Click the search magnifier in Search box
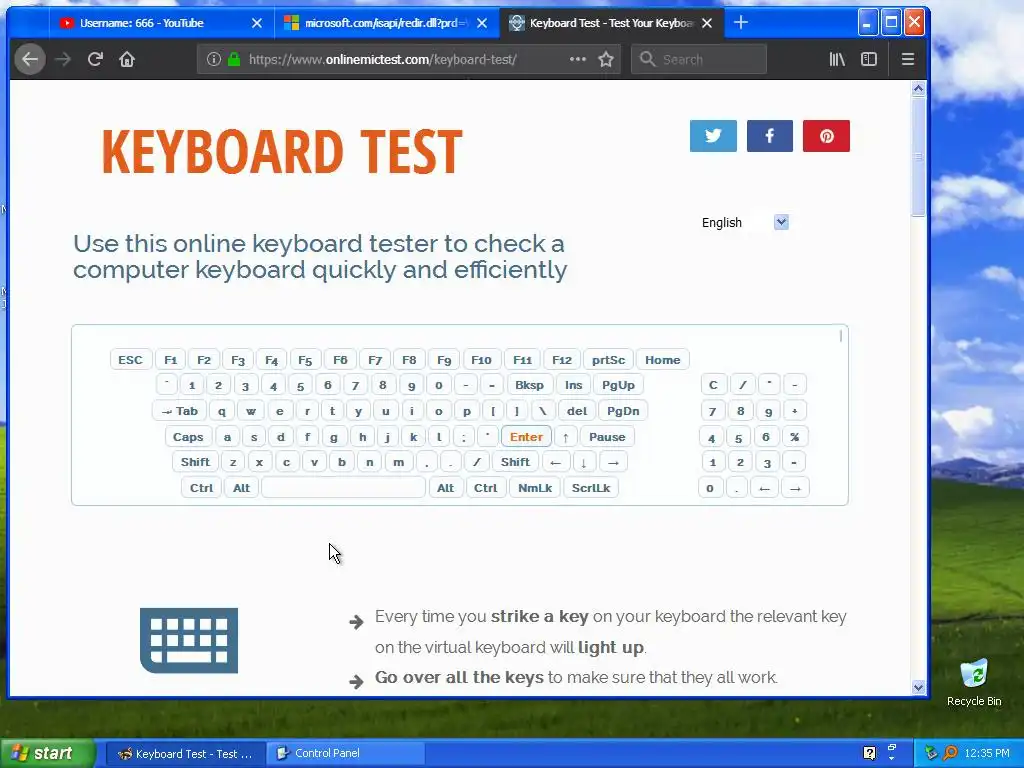 (x=647, y=59)
